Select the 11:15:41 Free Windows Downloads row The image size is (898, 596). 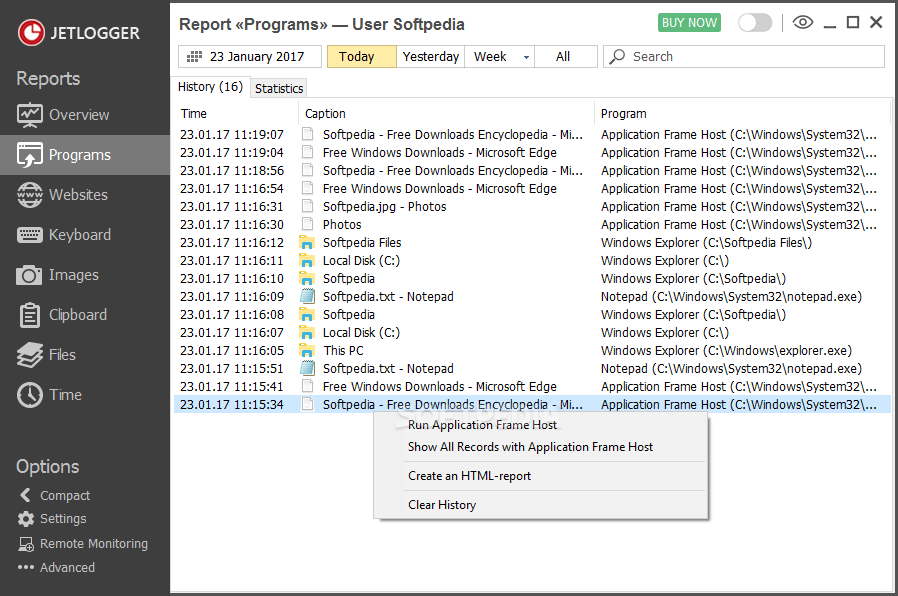(532, 387)
